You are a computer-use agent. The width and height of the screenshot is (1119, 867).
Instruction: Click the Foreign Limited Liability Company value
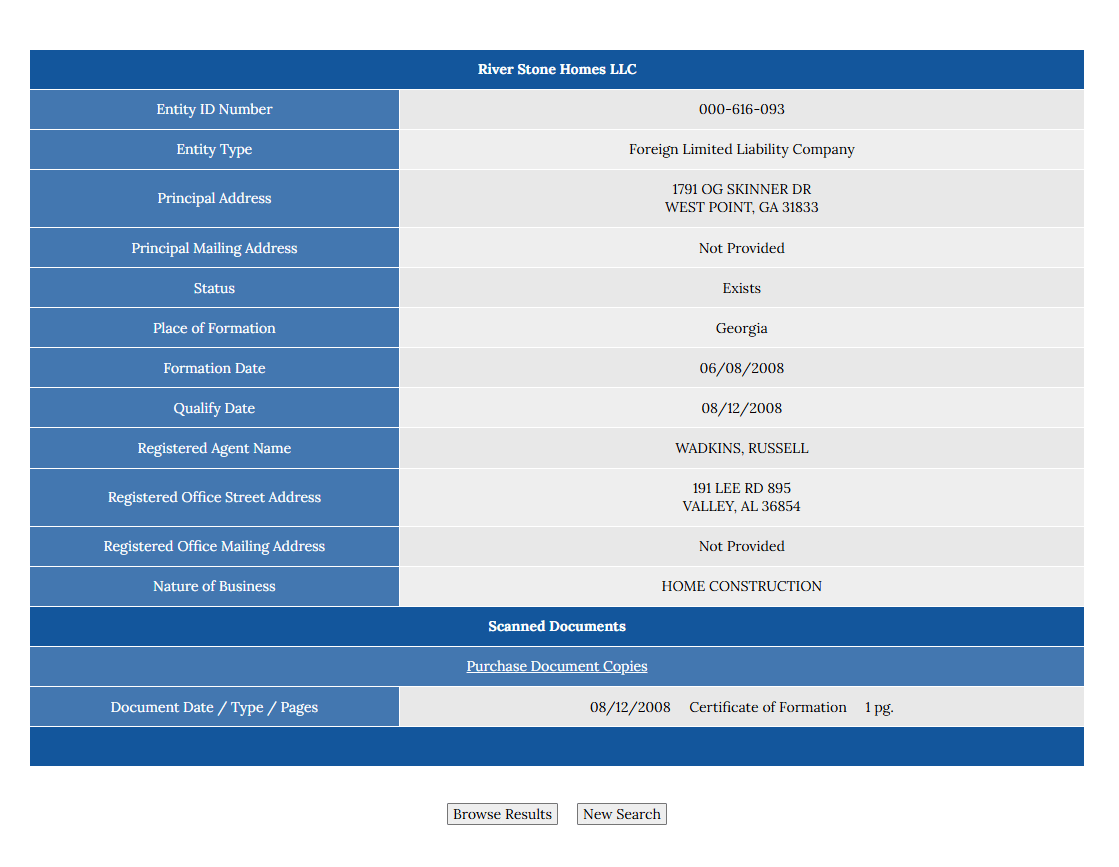tap(741, 149)
